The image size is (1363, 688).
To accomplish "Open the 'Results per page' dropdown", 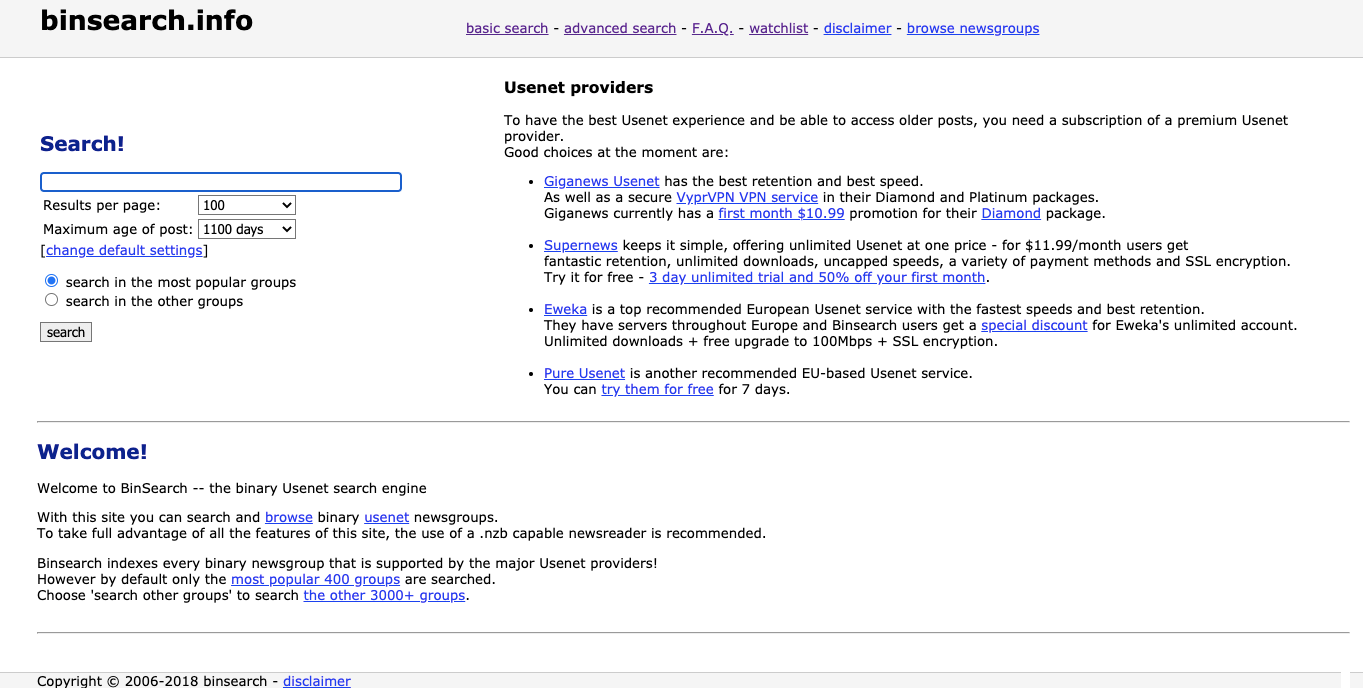I will pos(246,205).
